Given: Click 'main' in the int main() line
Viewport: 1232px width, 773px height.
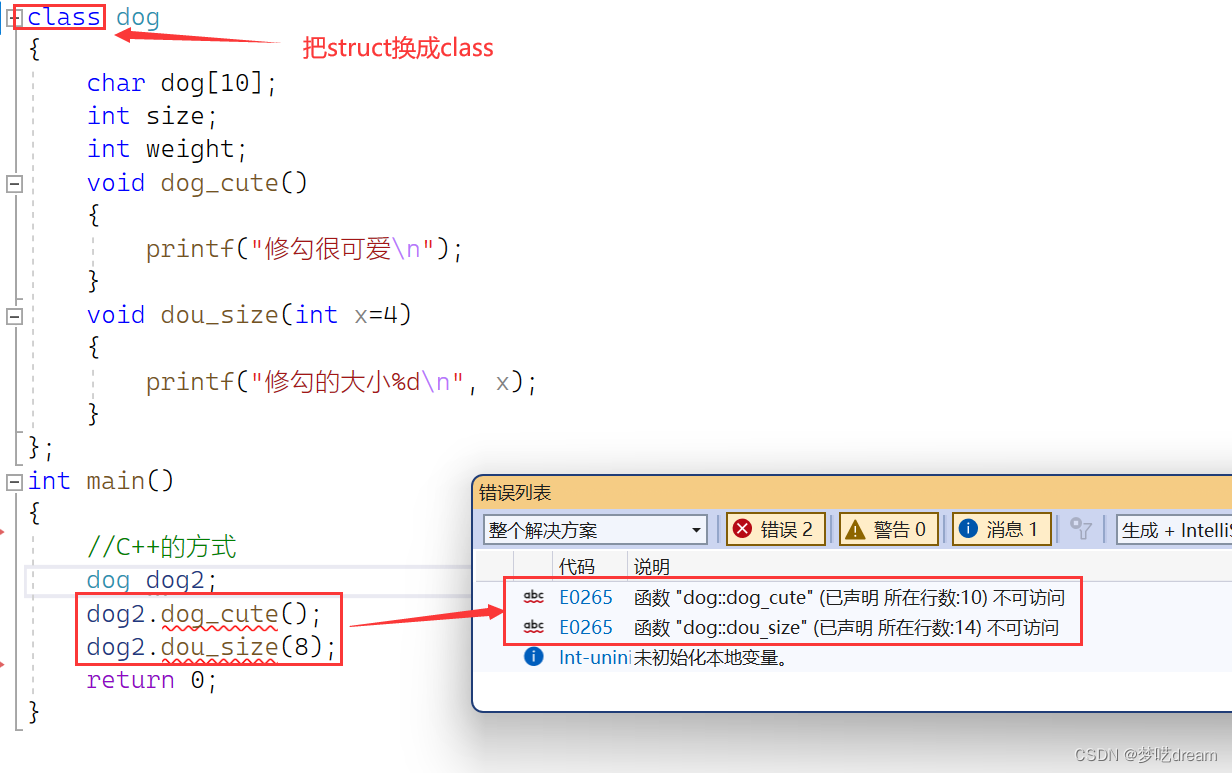Looking at the screenshot, I should (115, 481).
